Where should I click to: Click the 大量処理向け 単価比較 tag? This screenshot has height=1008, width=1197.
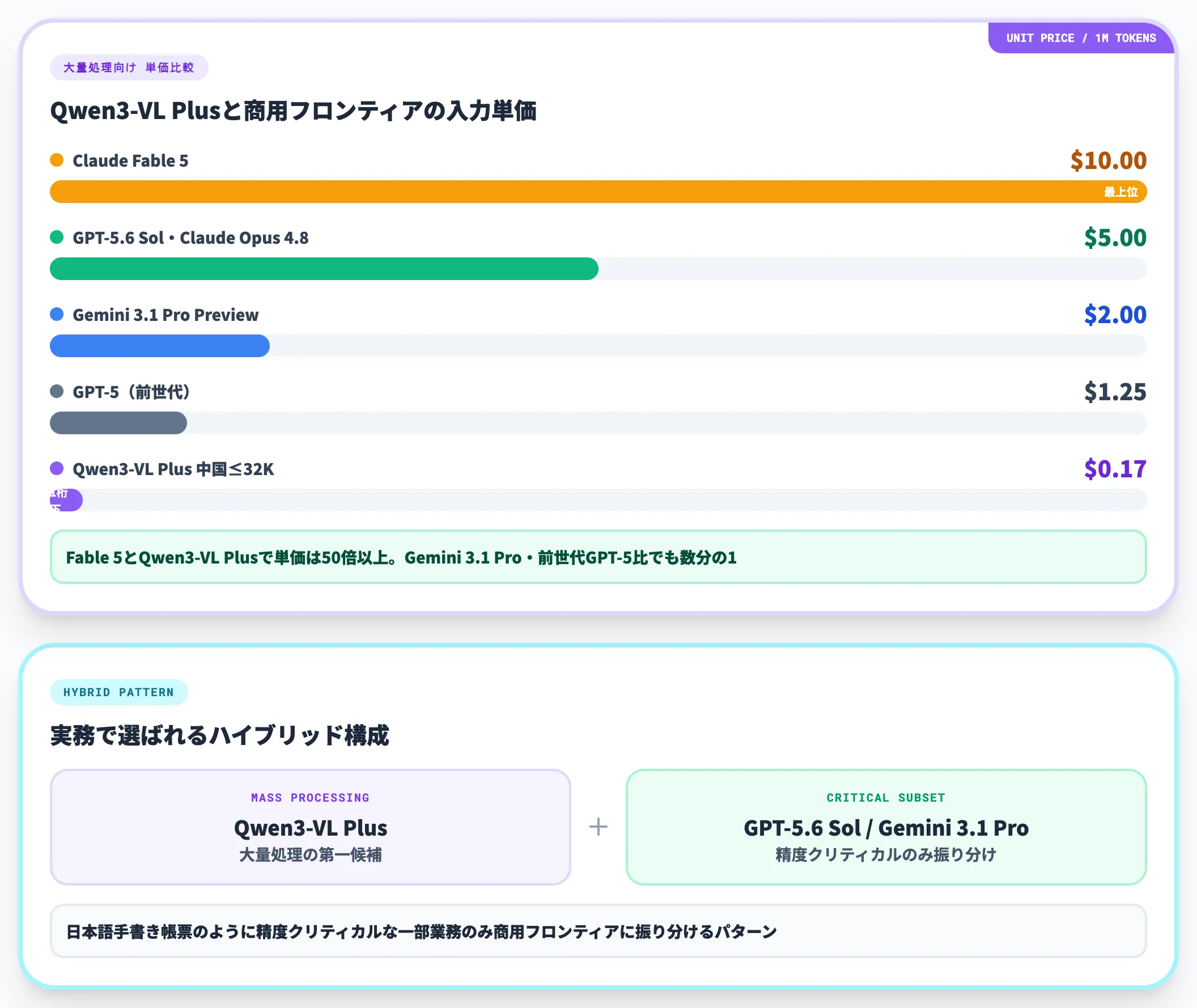coord(129,67)
